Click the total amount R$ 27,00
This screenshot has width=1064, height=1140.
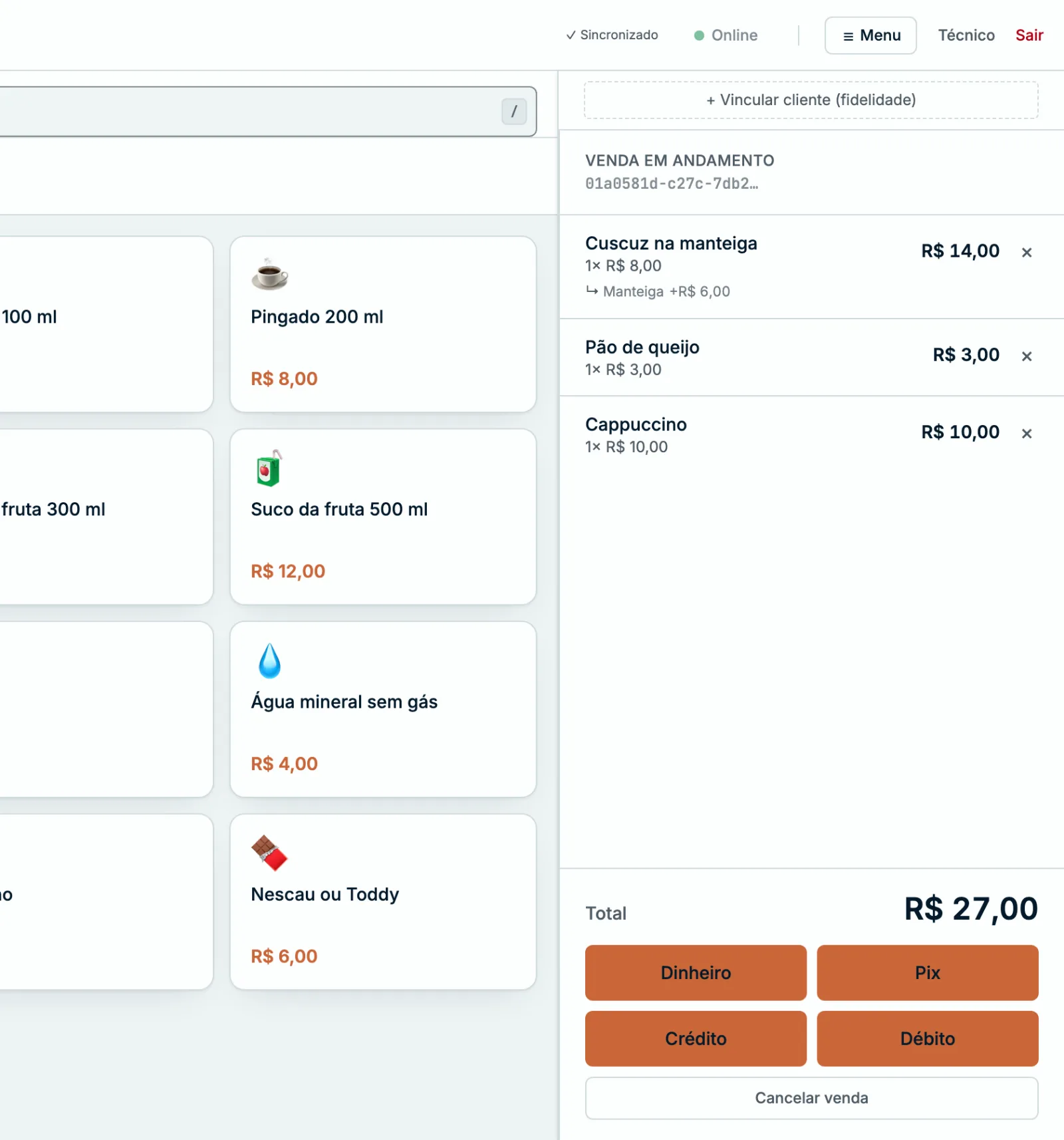pyautogui.click(x=971, y=909)
